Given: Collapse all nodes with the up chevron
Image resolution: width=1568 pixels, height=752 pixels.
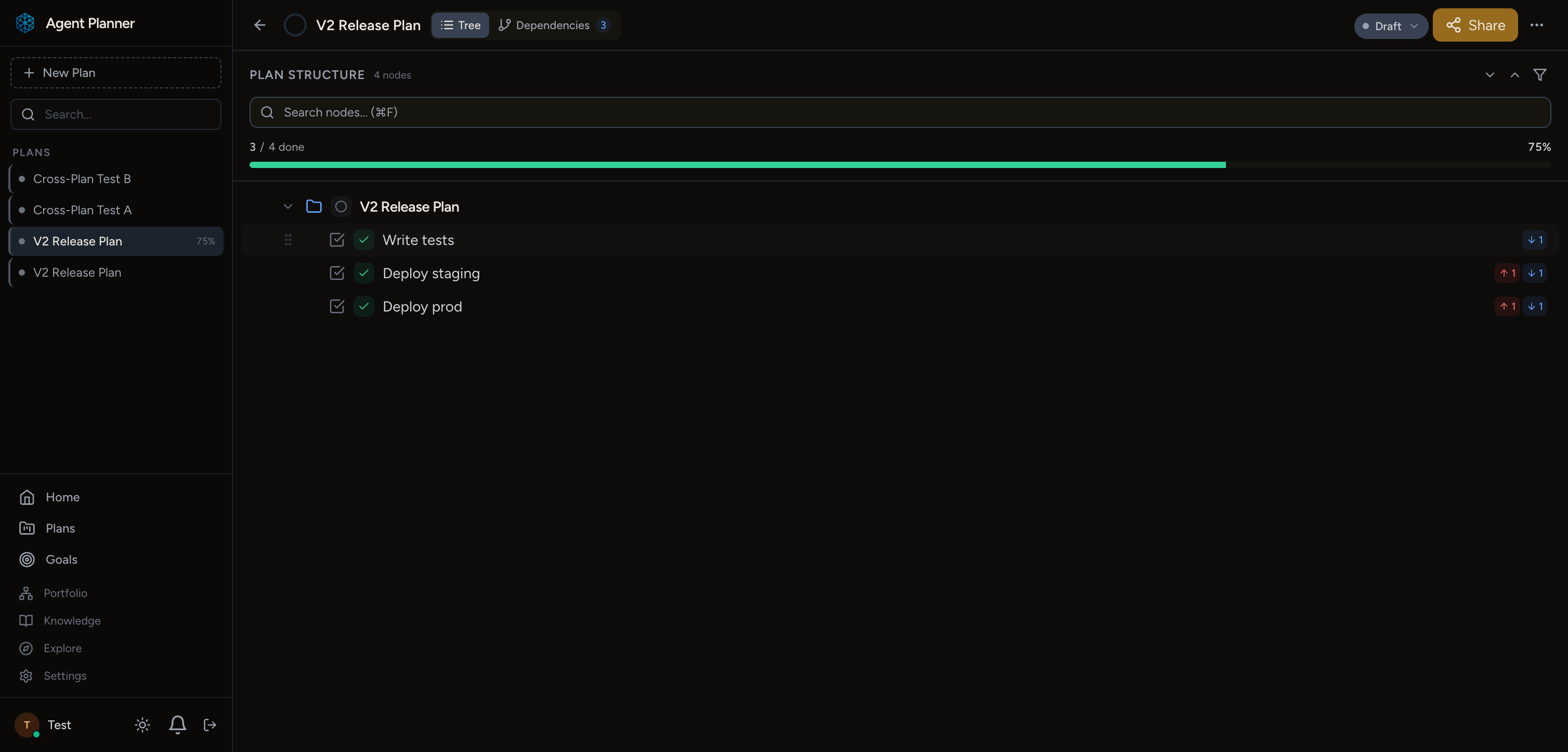Looking at the screenshot, I should pos(1514,75).
